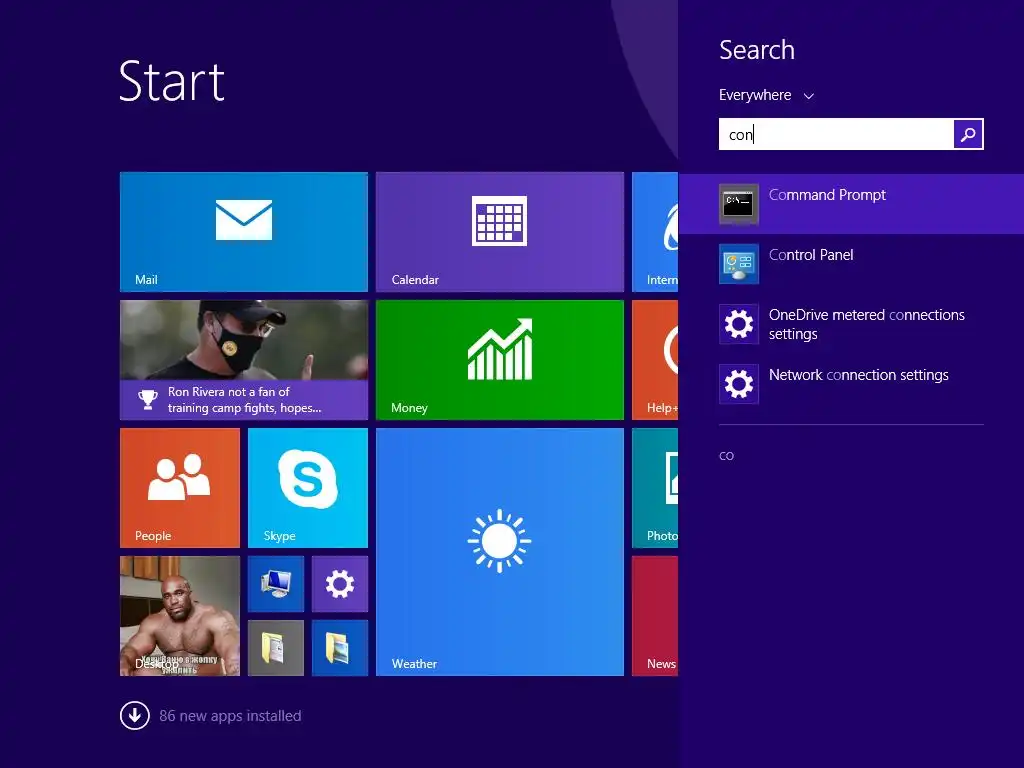
Task: Open the Photos tile
Action: tap(655, 488)
